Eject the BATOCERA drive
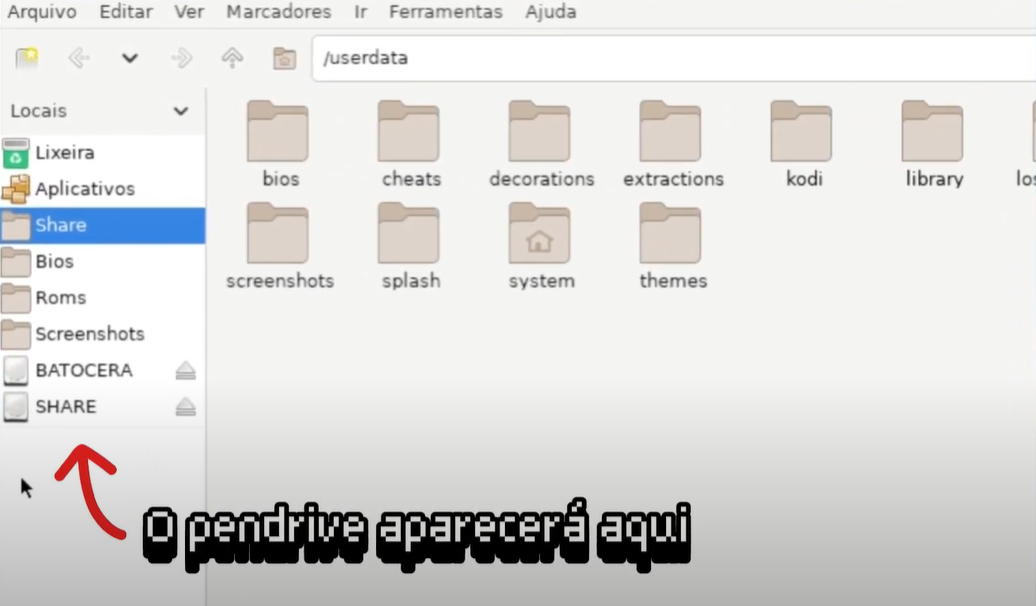The image size is (1036, 606). coord(186,371)
